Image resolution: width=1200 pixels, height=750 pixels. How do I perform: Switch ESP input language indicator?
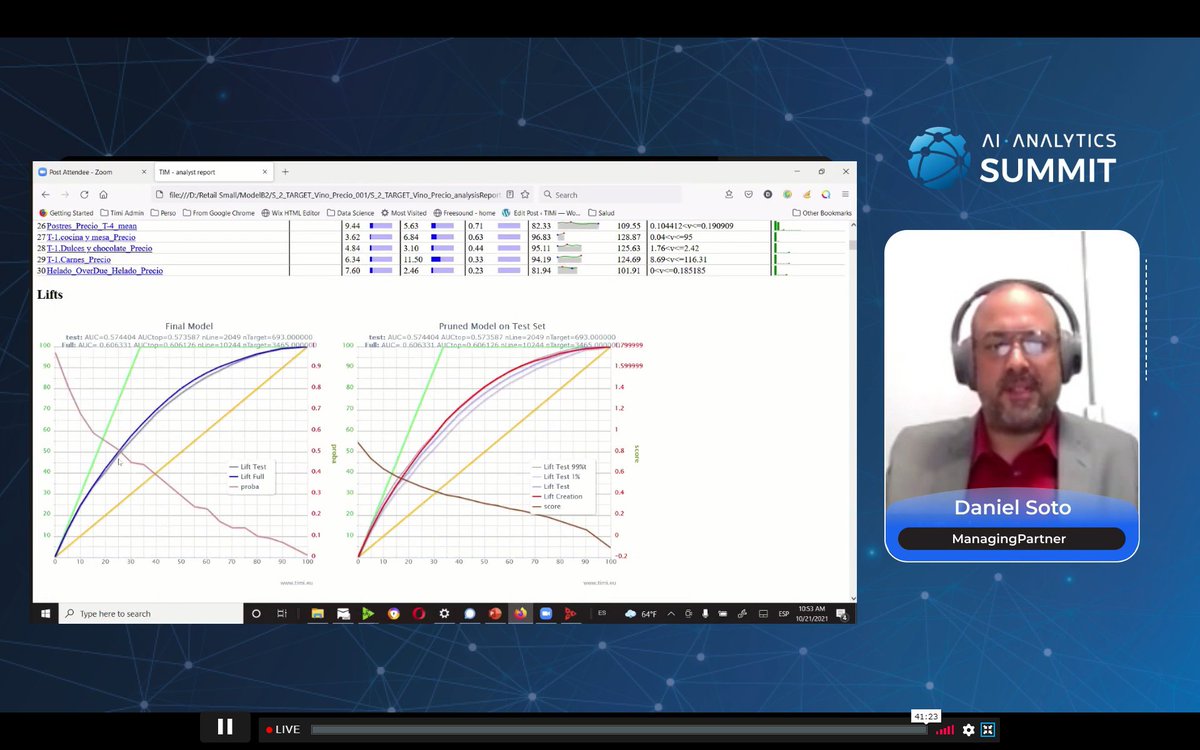pos(783,613)
